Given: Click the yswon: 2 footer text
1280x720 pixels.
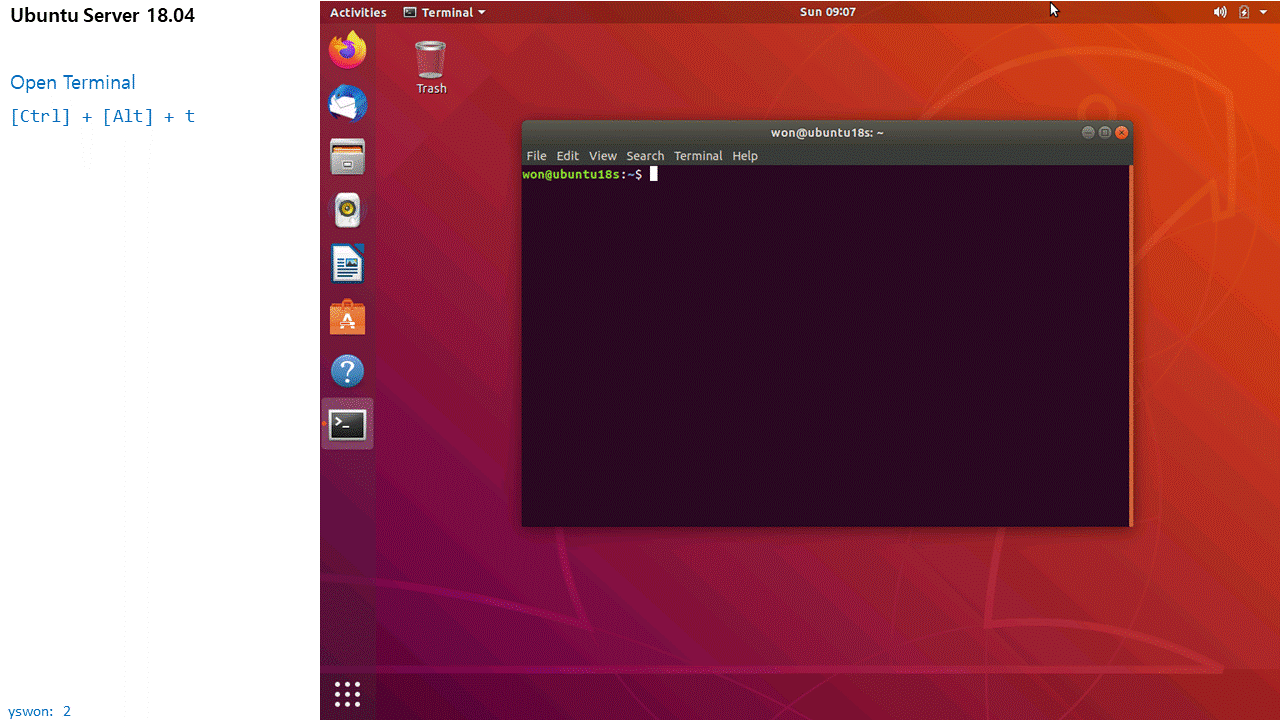Looking at the screenshot, I should (x=40, y=711).
